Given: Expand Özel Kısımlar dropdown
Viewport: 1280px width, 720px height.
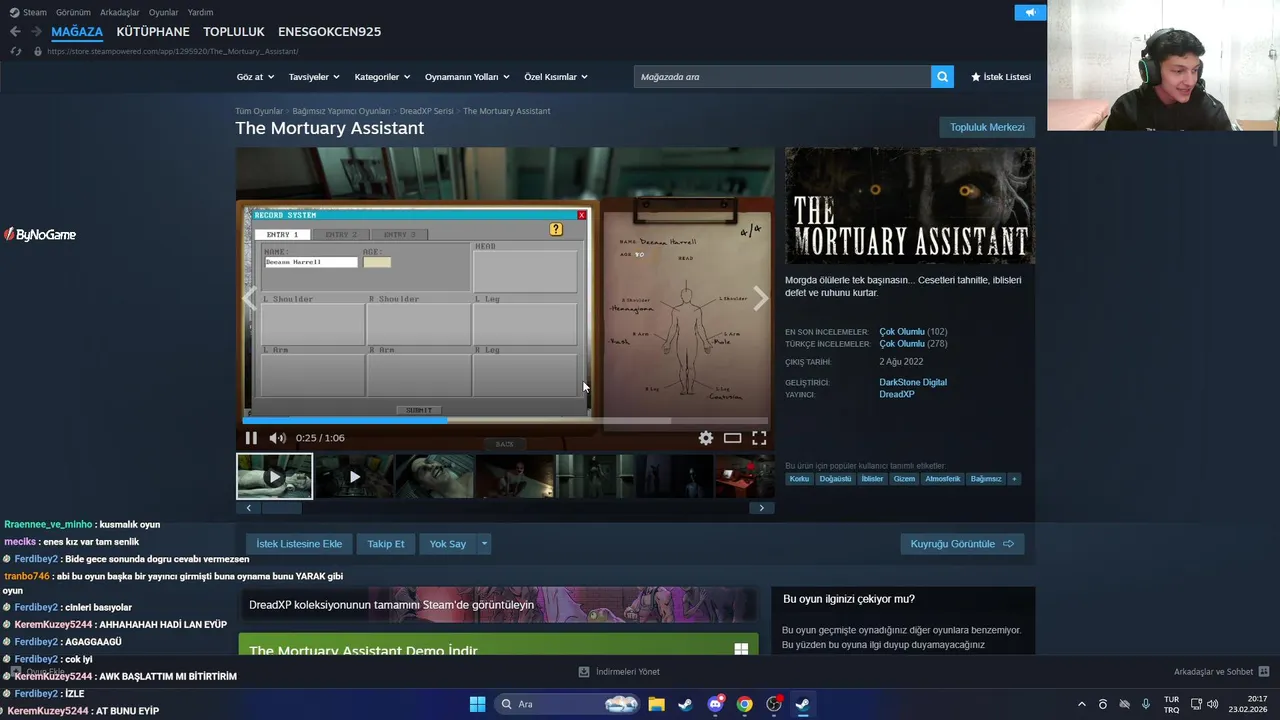Looking at the screenshot, I should click(556, 77).
